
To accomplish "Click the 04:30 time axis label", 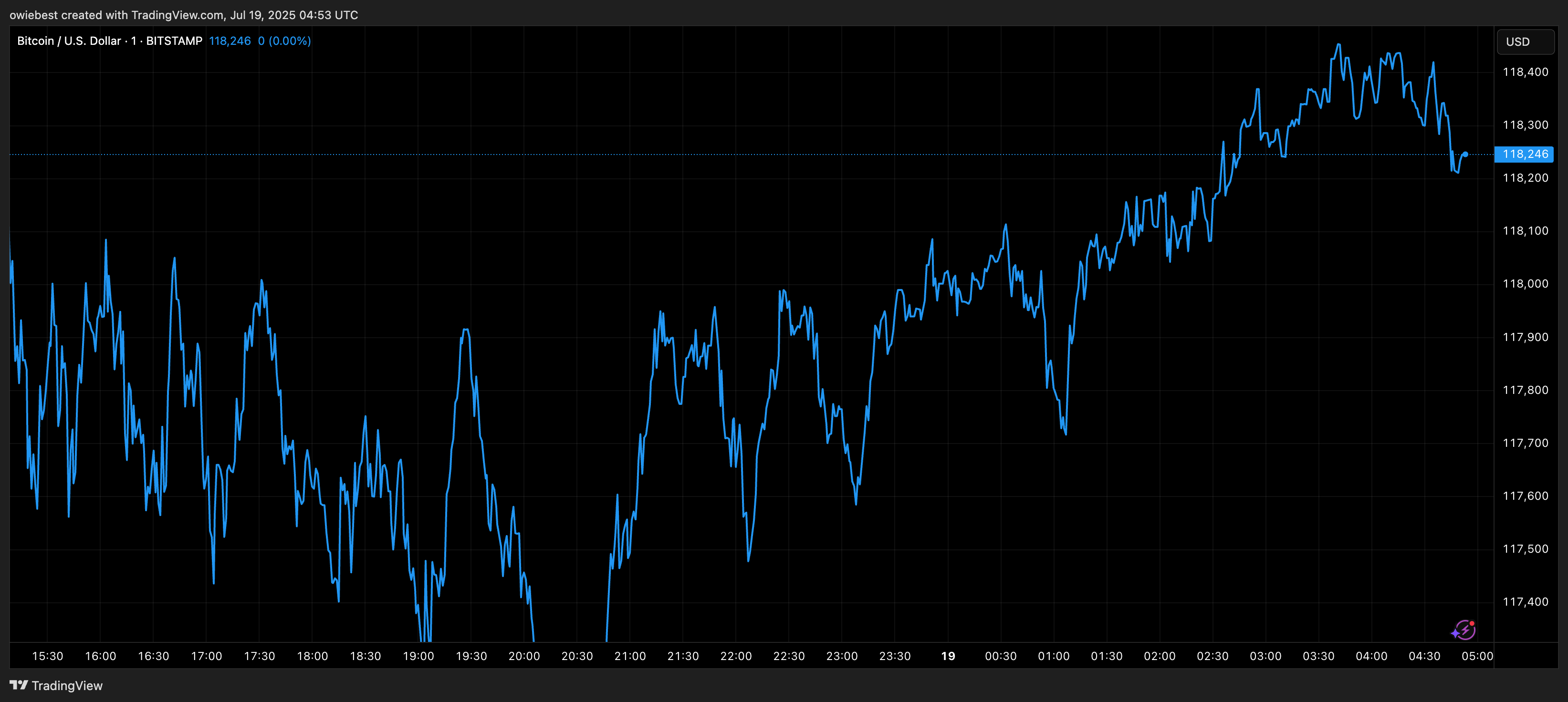I will 1424,656.
